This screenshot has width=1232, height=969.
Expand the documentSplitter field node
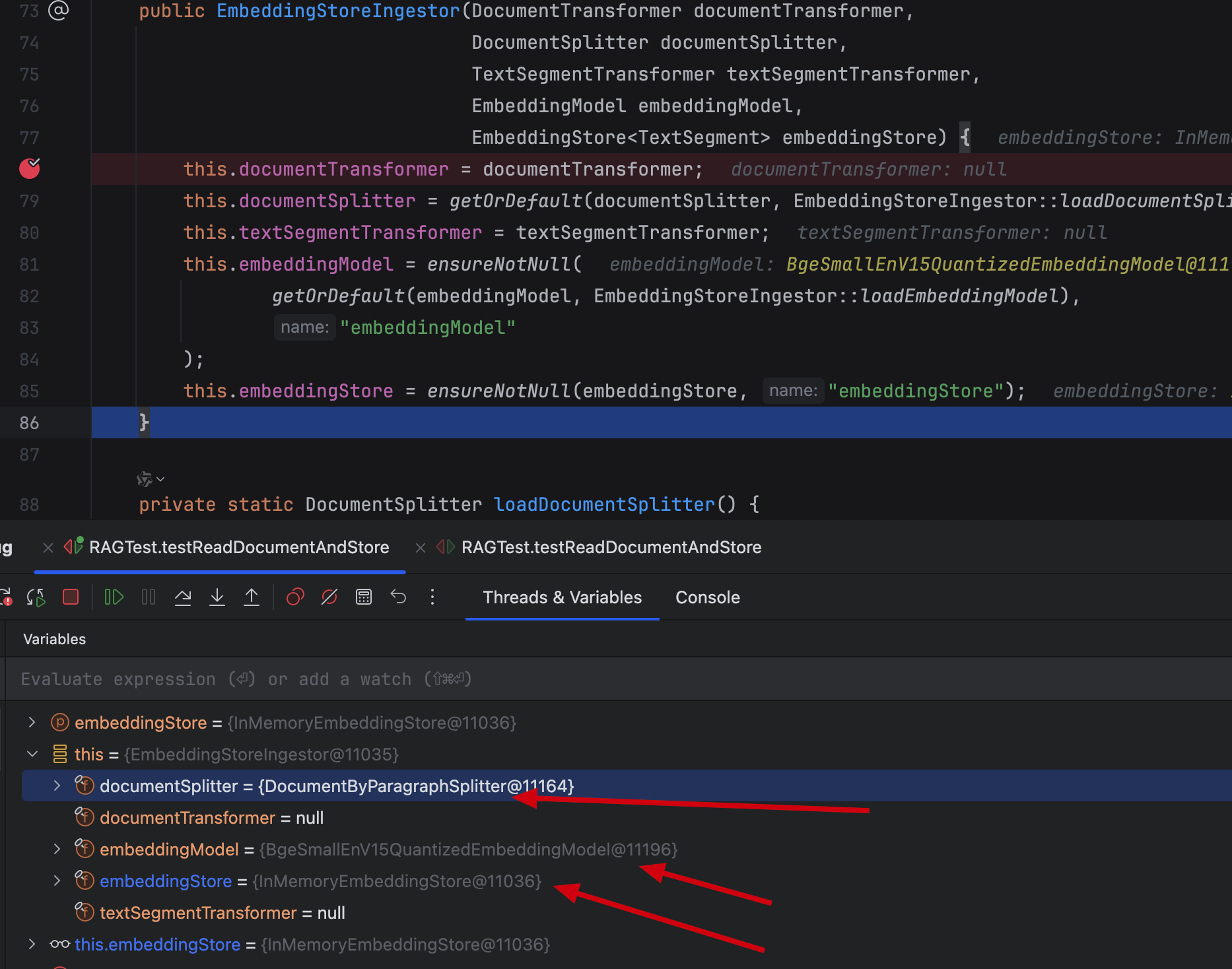coord(57,786)
